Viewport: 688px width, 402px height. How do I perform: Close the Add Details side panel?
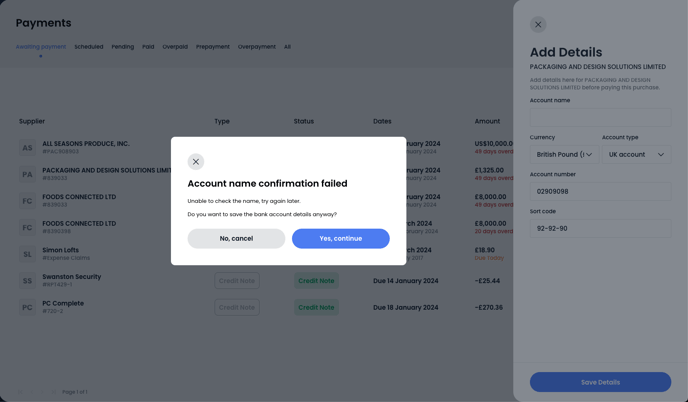[538, 25]
